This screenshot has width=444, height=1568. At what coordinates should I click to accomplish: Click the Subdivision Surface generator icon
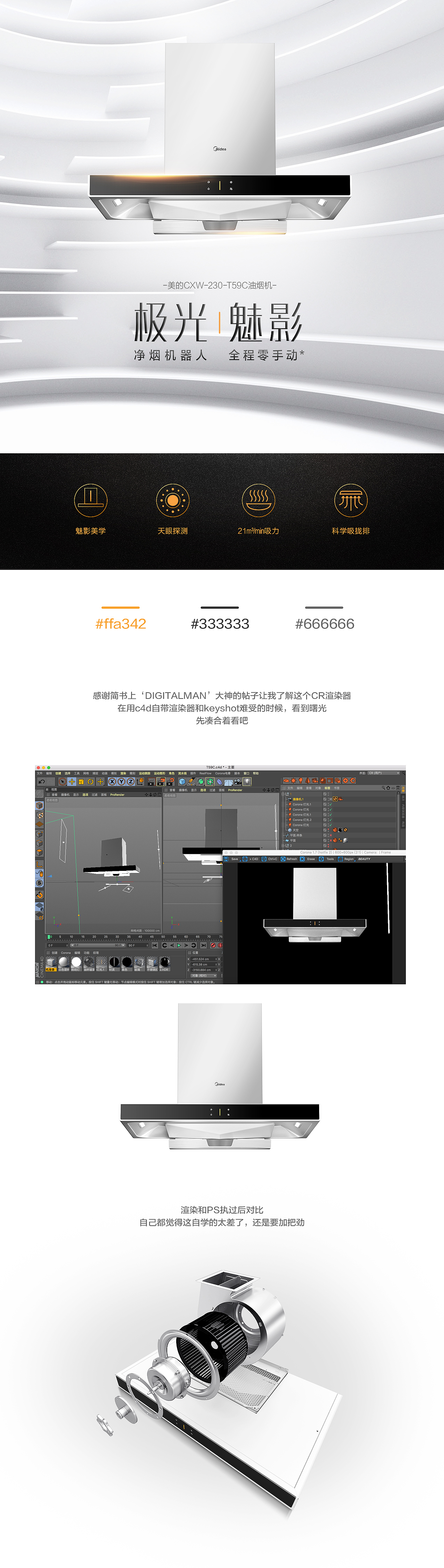click(200, 782)
